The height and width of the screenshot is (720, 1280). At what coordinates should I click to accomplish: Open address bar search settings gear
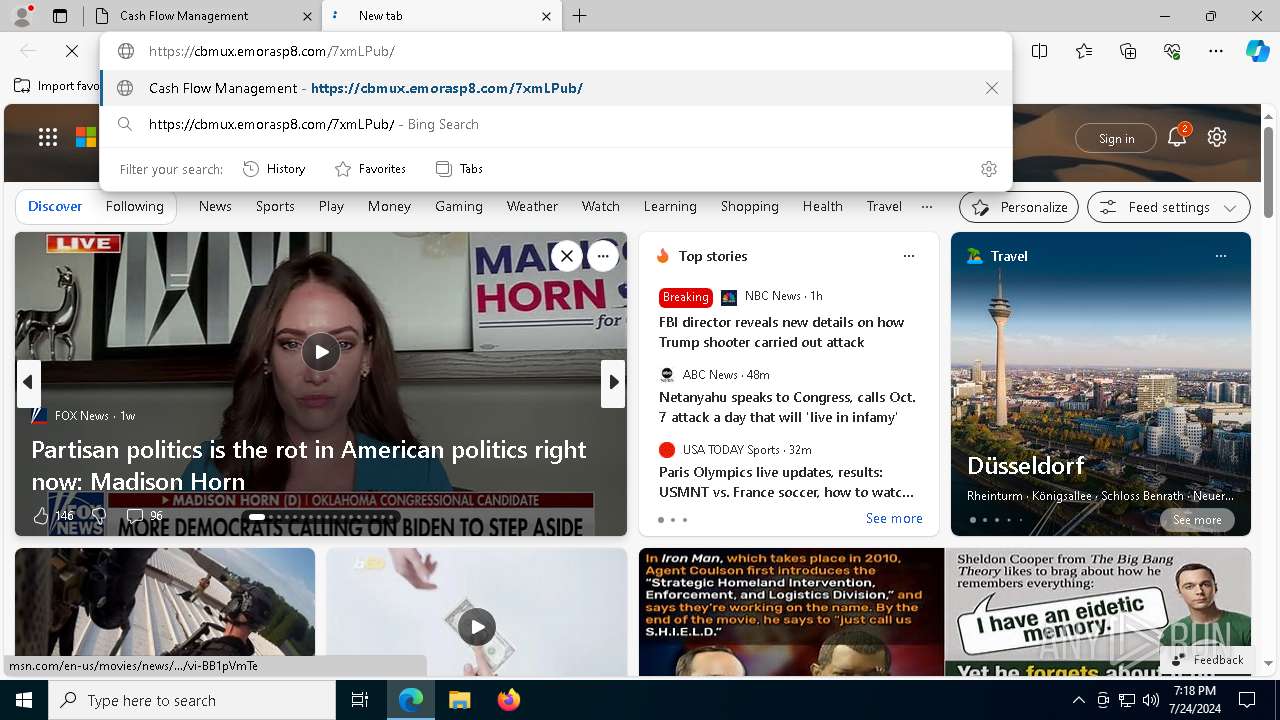[x=989, y=169]
